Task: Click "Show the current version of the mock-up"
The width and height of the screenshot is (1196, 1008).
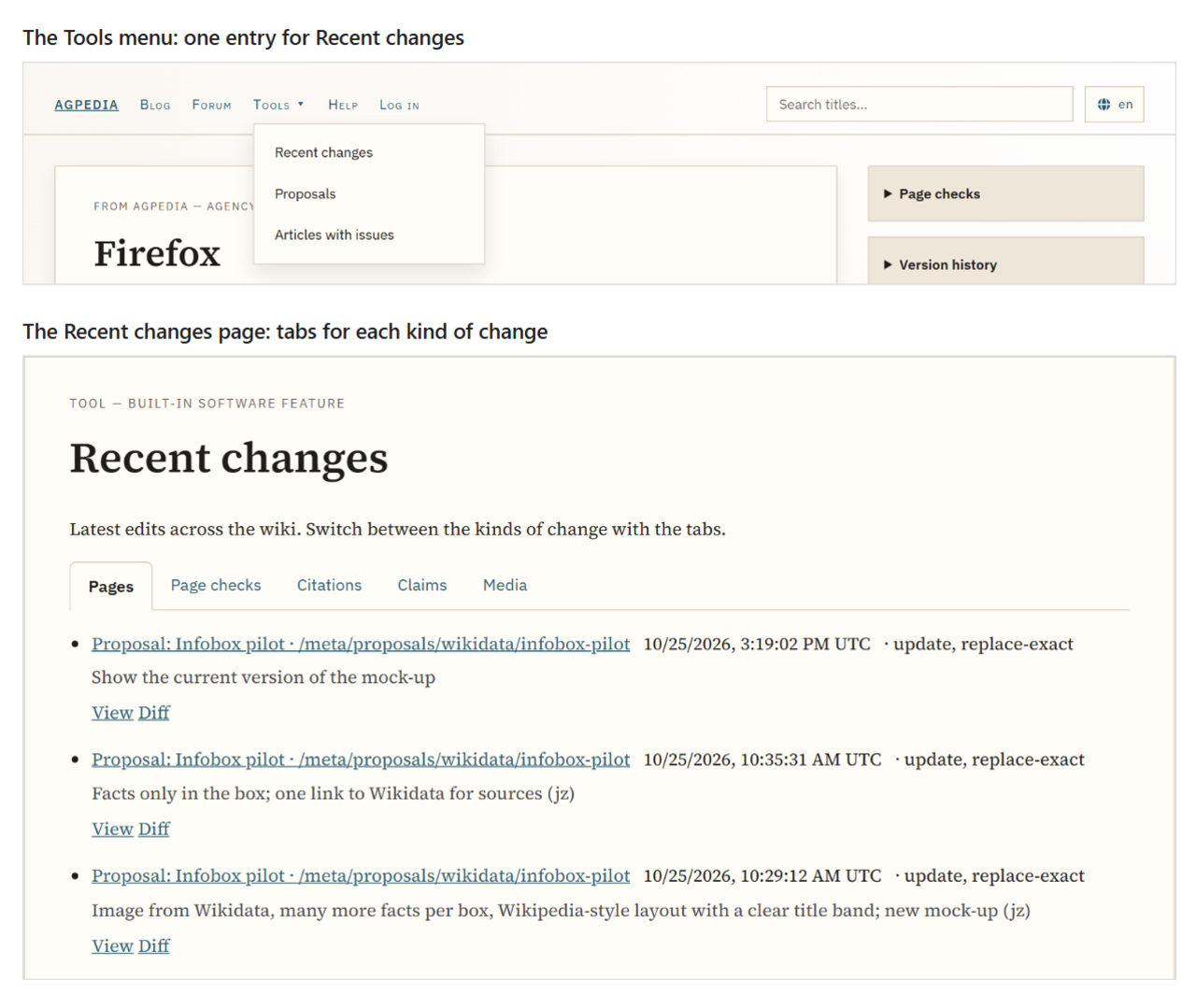Action: click(x=263, y=677)
